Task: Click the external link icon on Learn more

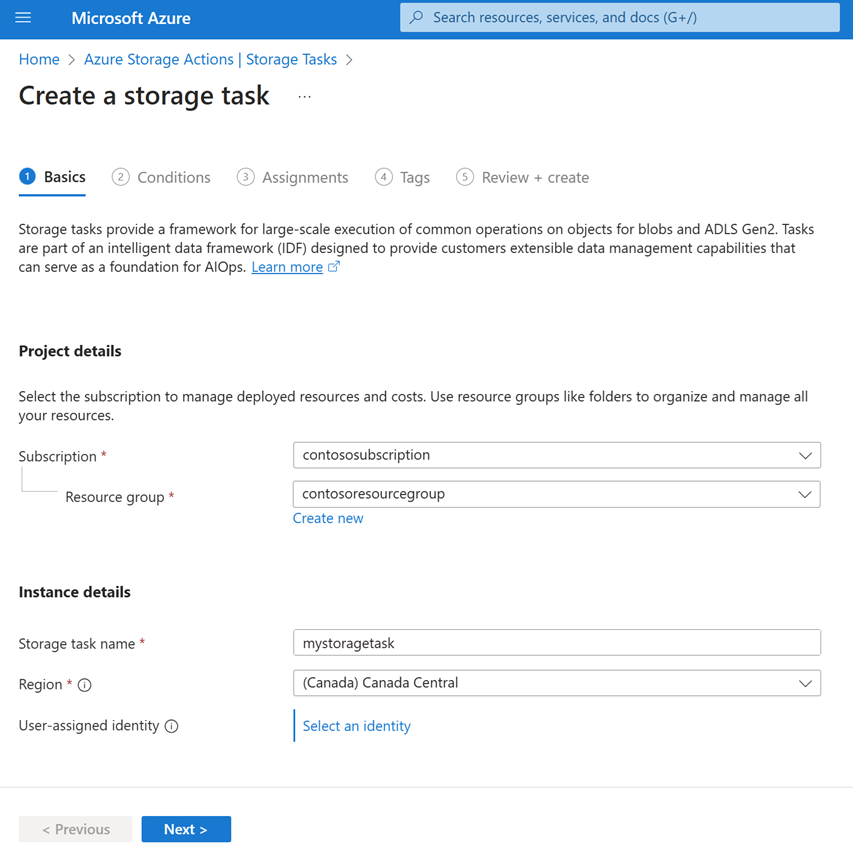Action: pyautogui.click(x=334, y=267)
